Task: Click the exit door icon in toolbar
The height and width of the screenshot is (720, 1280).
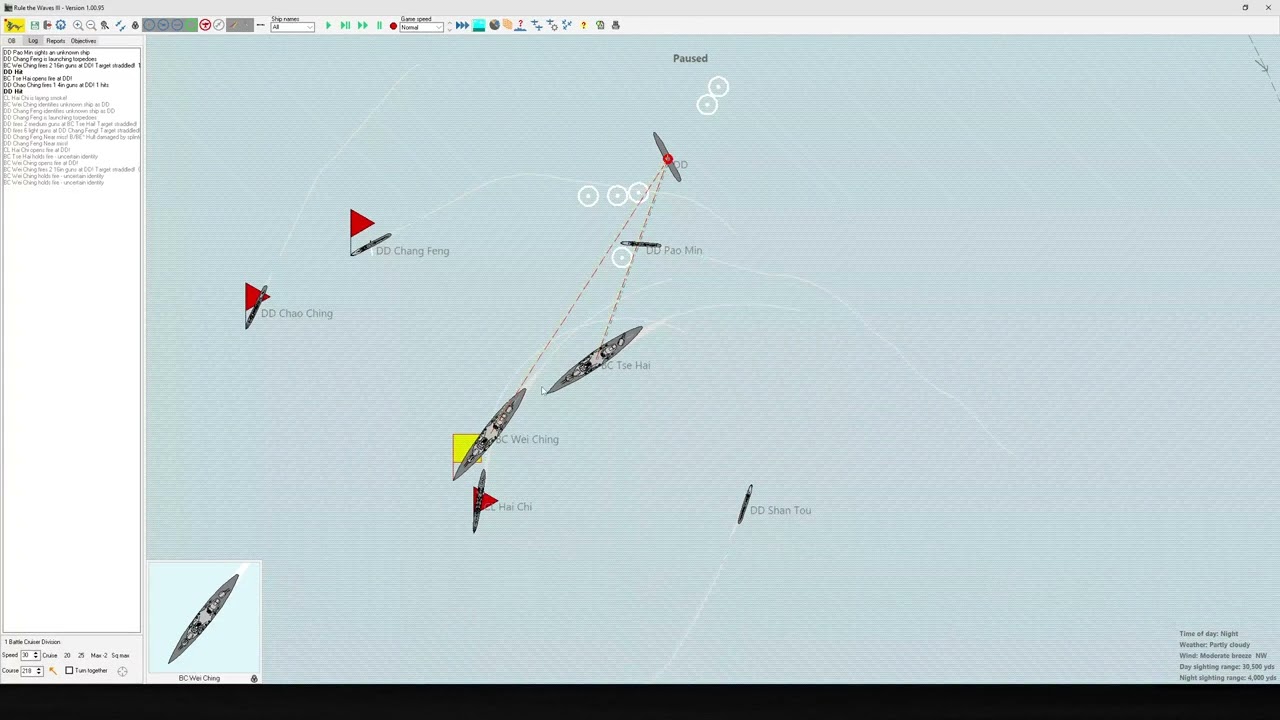Action: click(47, 25)
